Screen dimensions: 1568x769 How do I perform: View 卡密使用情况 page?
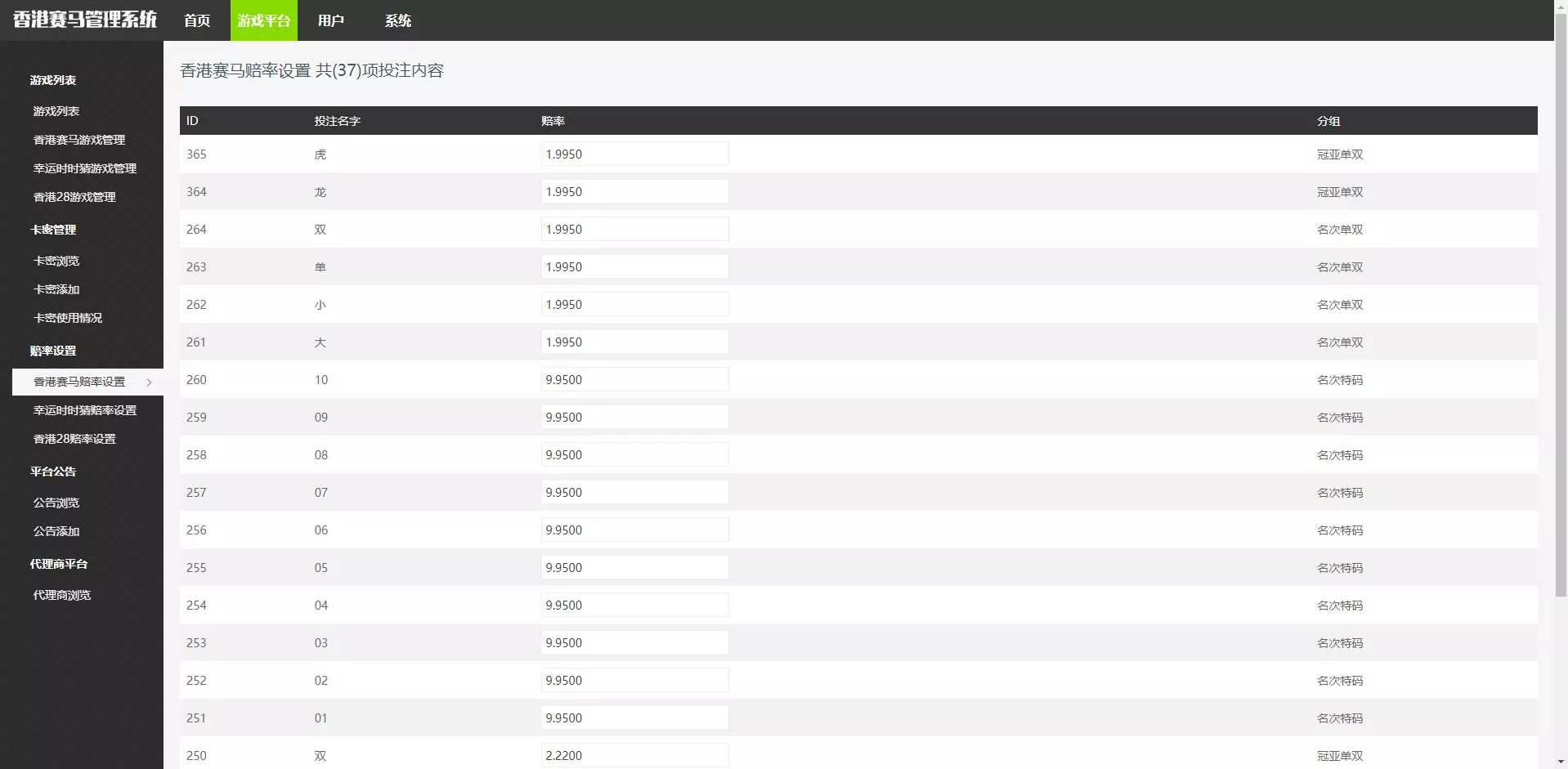(x=68, y=318)
